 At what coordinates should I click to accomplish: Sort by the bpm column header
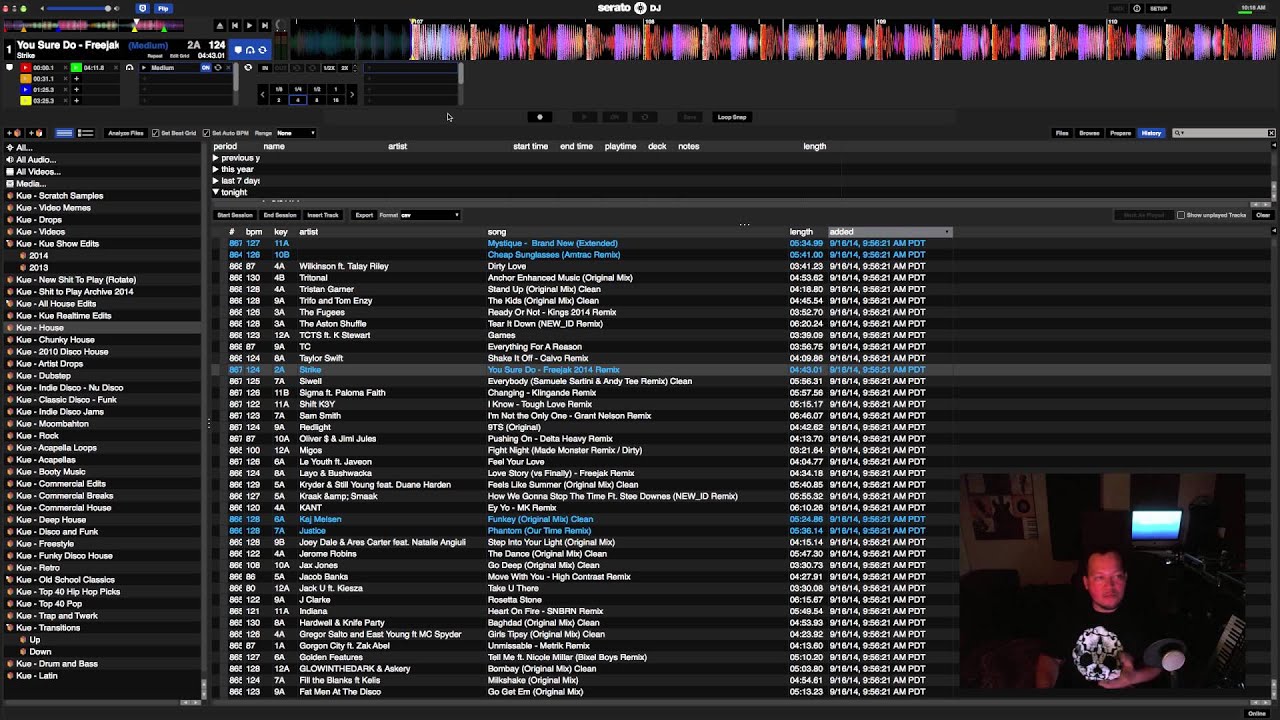tap(254, 232)
